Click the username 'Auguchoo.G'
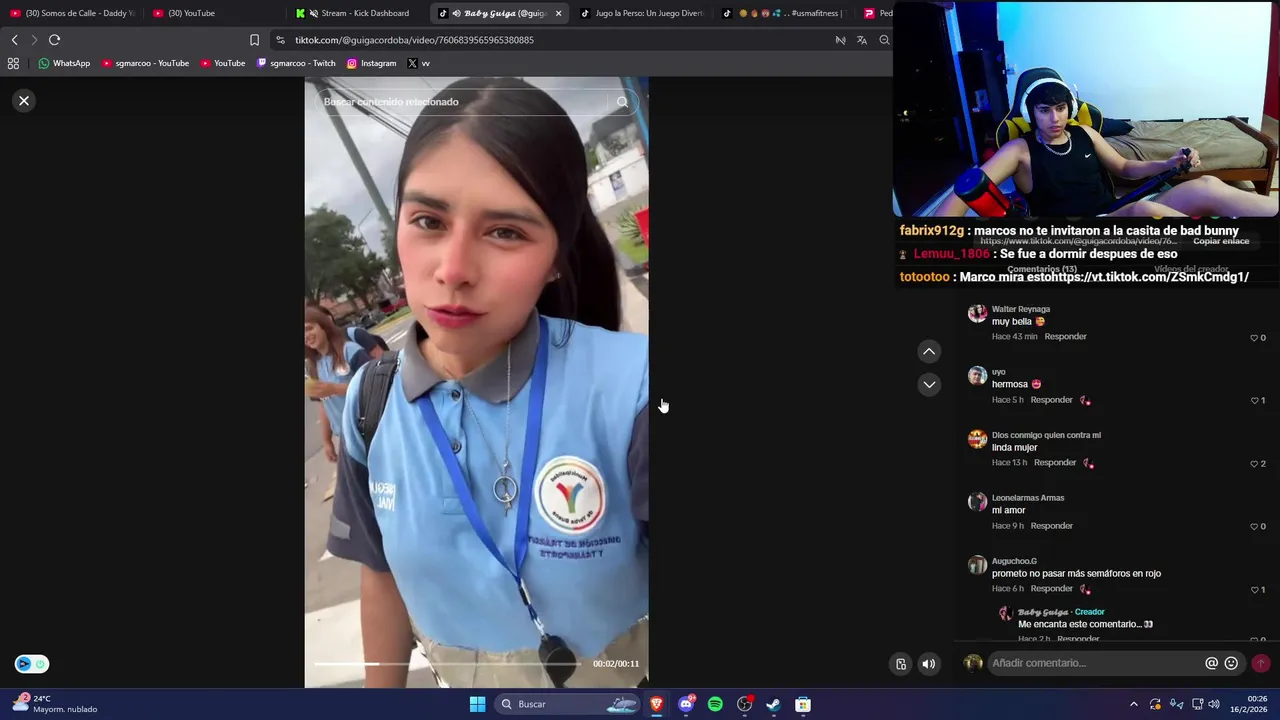The image size is (1280, 720). (1014, 561)
